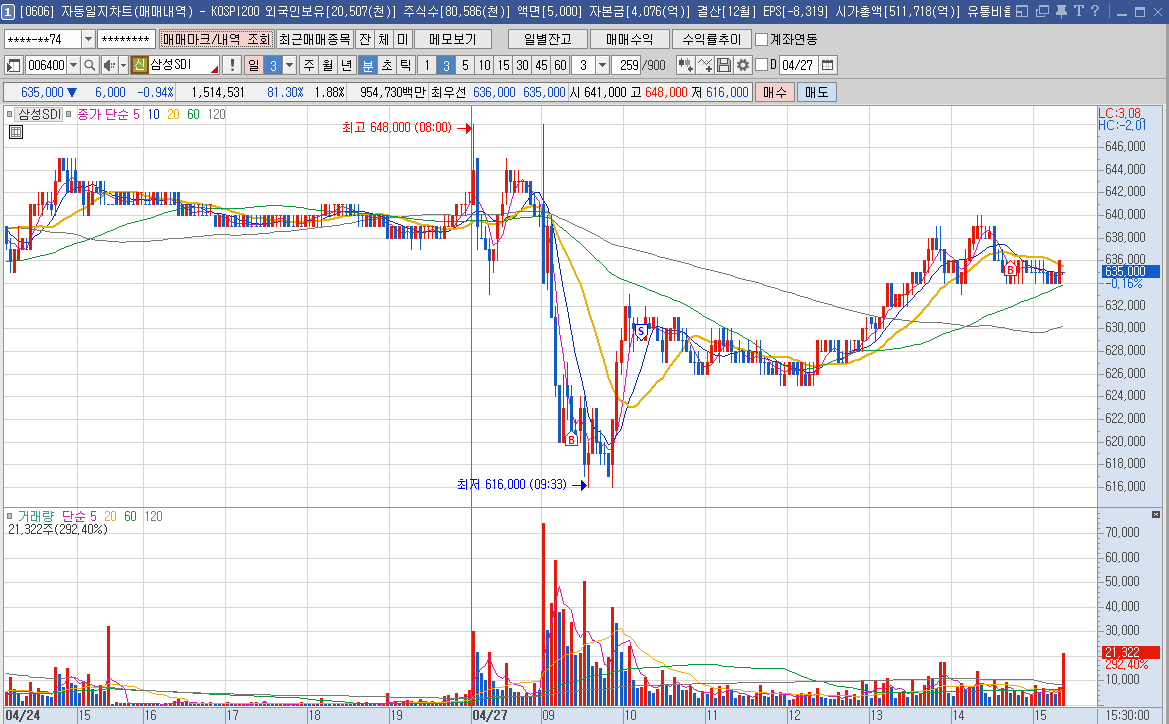
Task: Click the pin window icon in title bar
Action: pyautogui.click(x=1060, y=11)
